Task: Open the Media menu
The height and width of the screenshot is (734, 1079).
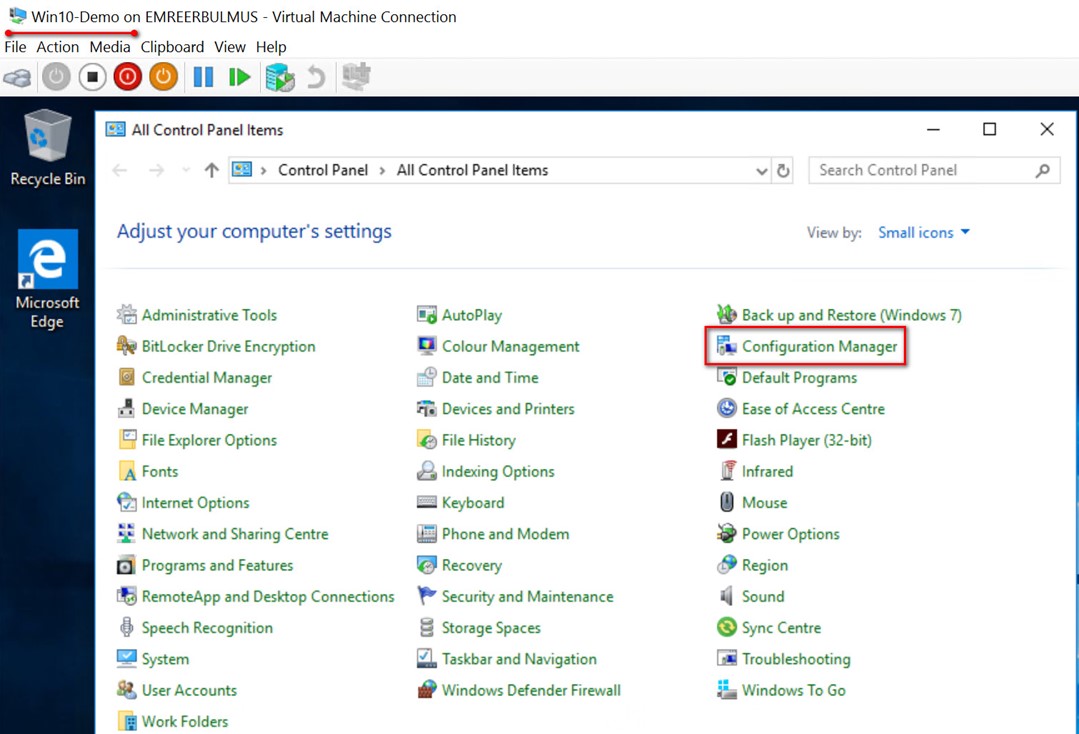Action: 110,47
